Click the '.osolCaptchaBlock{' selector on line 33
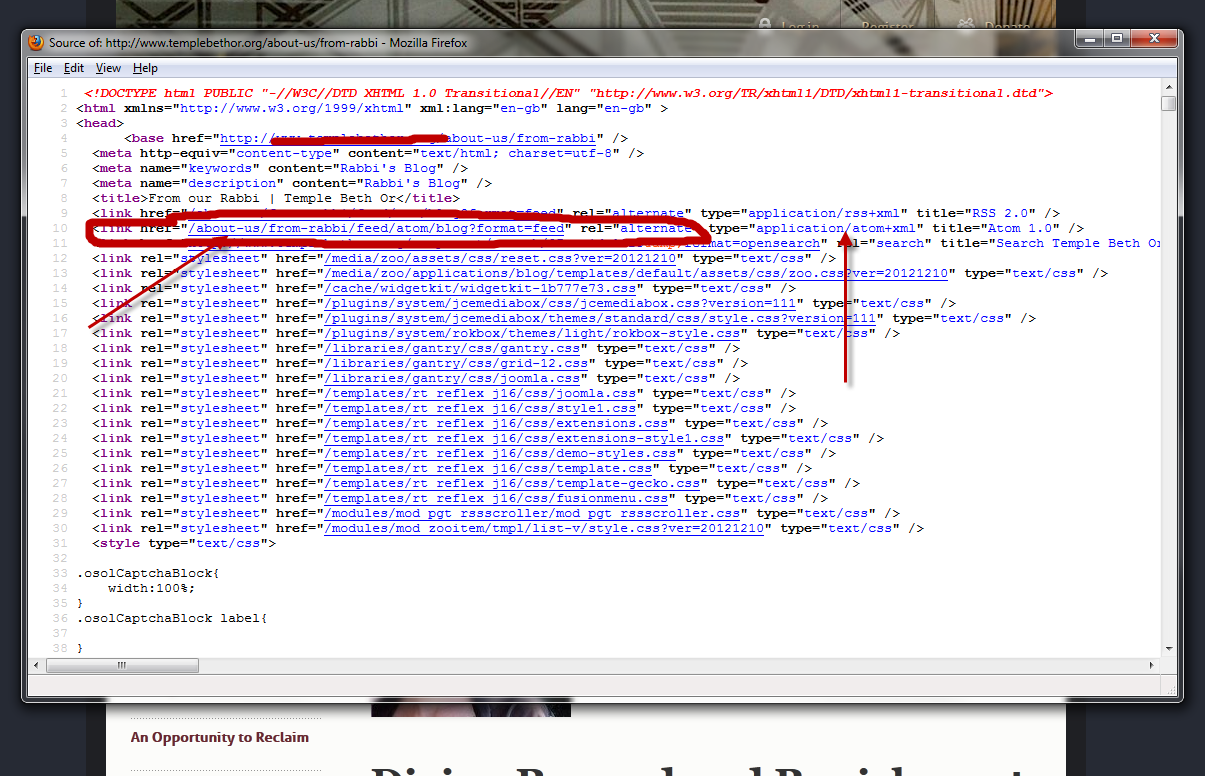The height and width of the screenshot is (776, 1205). pyautogui.click(x=148, y=573)
